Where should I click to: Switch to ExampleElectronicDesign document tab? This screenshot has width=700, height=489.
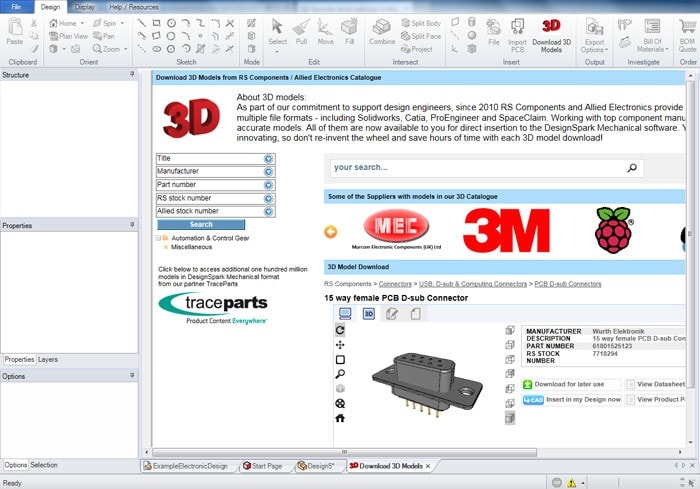(x=190, y=466)
